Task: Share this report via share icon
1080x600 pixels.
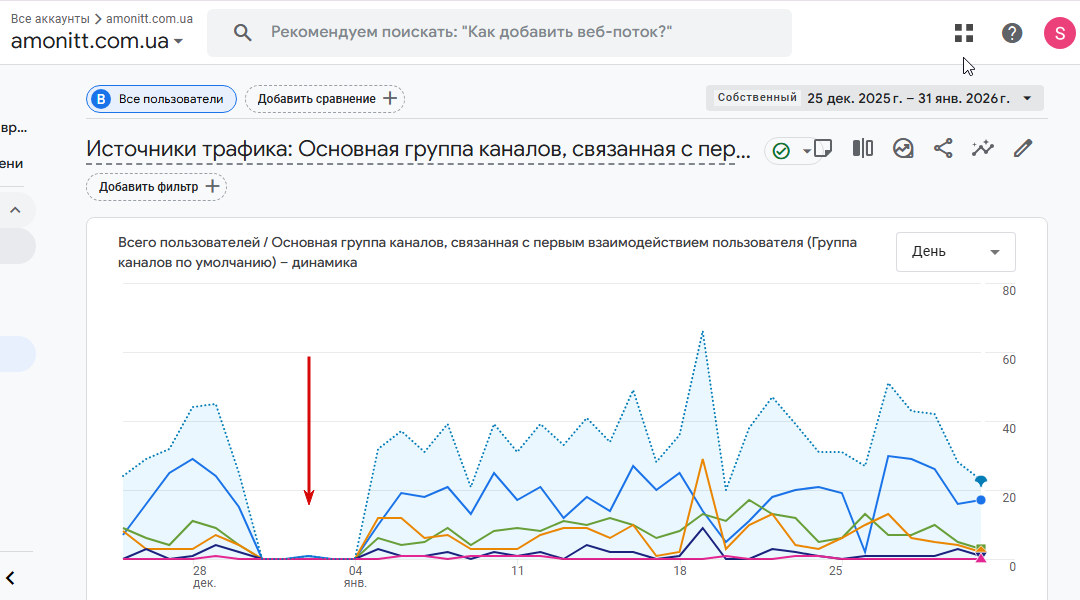Action: [x=943, y=148]
